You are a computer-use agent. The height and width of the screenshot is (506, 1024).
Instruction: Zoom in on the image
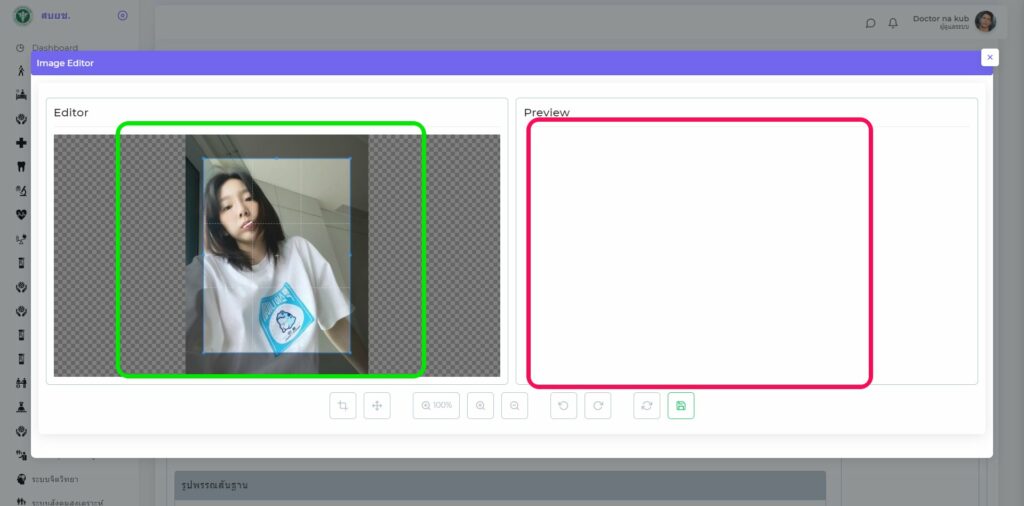point(481,406)
